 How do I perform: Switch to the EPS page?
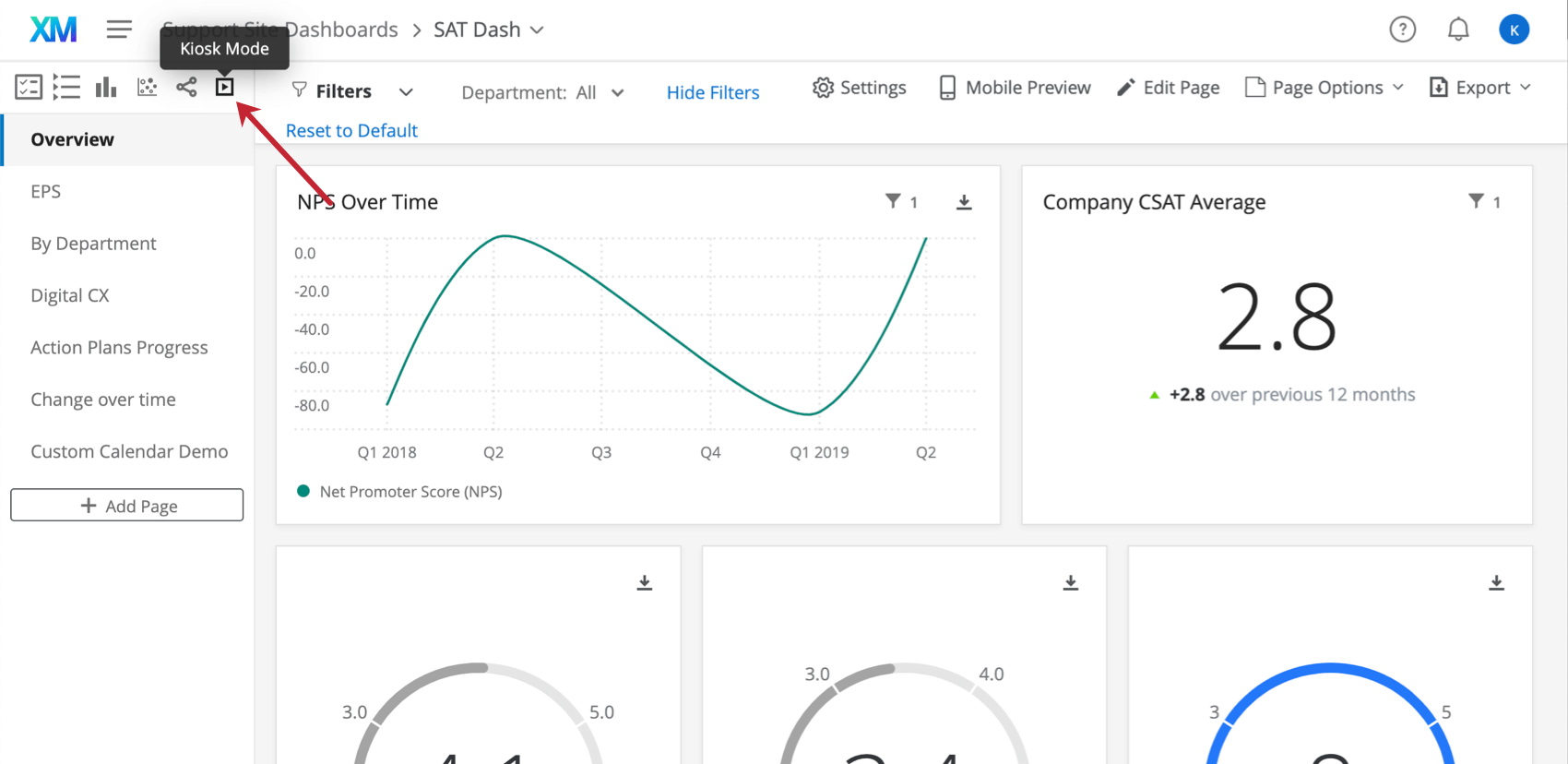(x=46, y=191)
